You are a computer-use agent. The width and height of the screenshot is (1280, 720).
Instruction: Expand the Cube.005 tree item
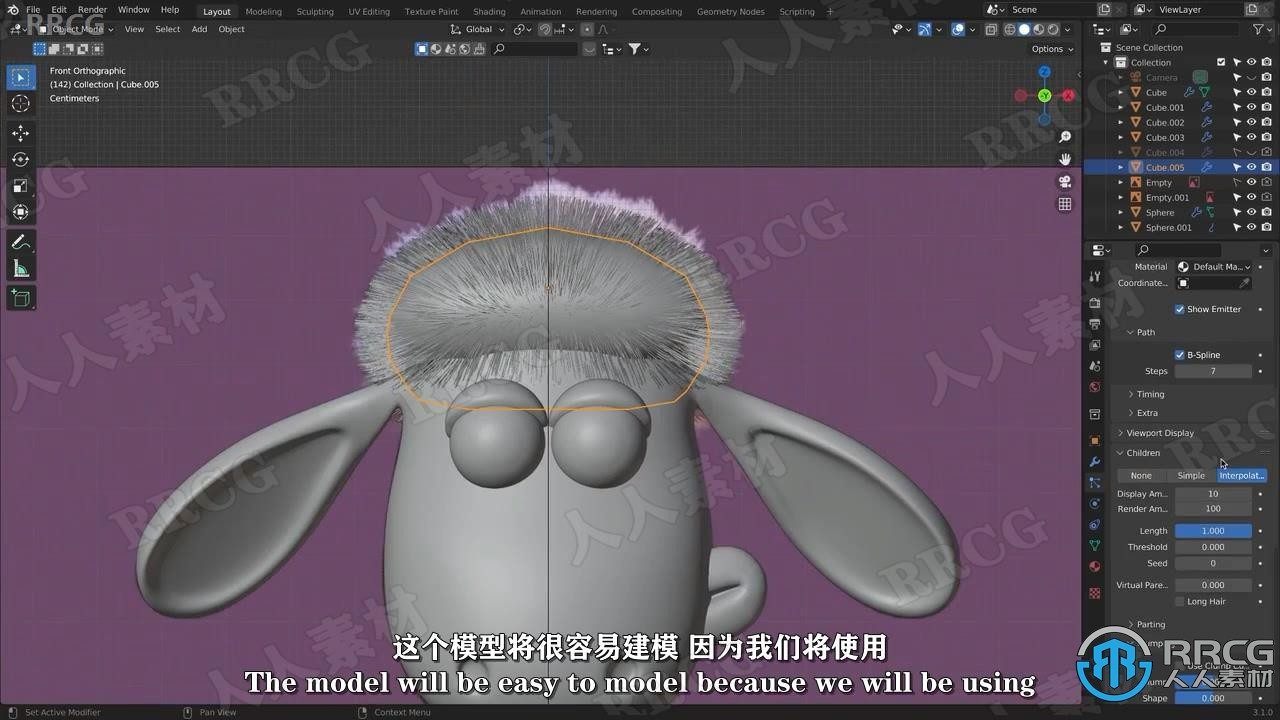(1121, 167)
